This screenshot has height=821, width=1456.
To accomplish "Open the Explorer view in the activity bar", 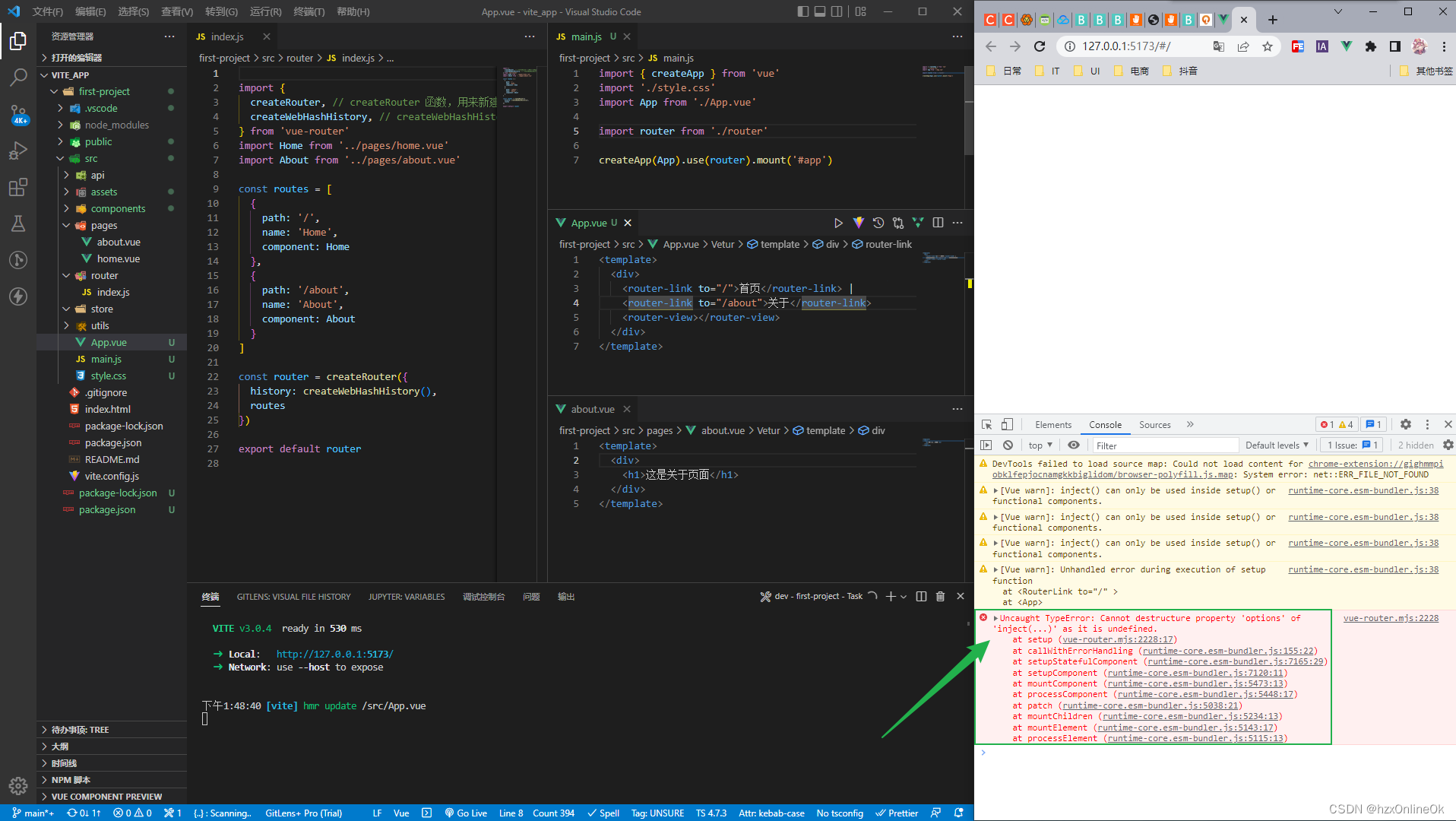I will point(17,42).
